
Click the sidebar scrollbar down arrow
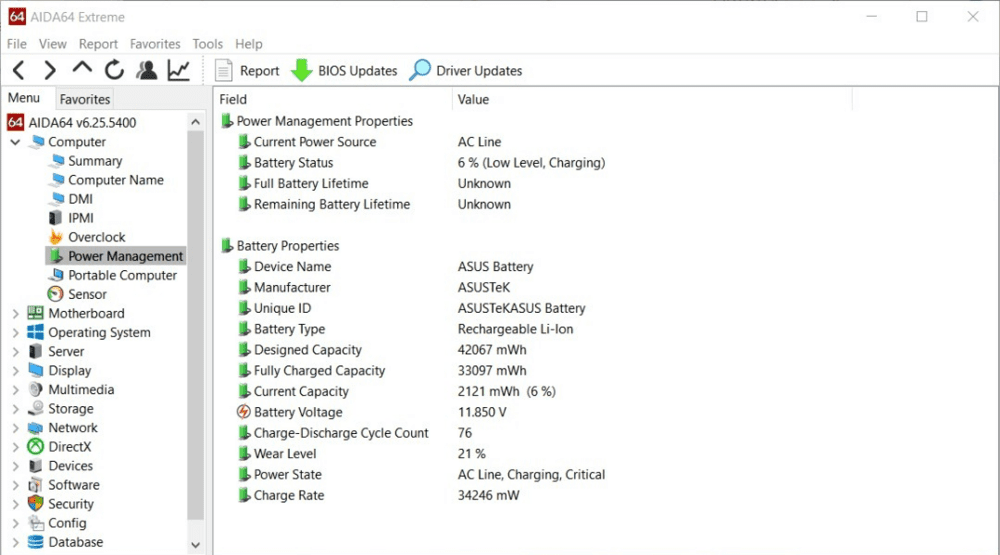[x=195, y=545]
